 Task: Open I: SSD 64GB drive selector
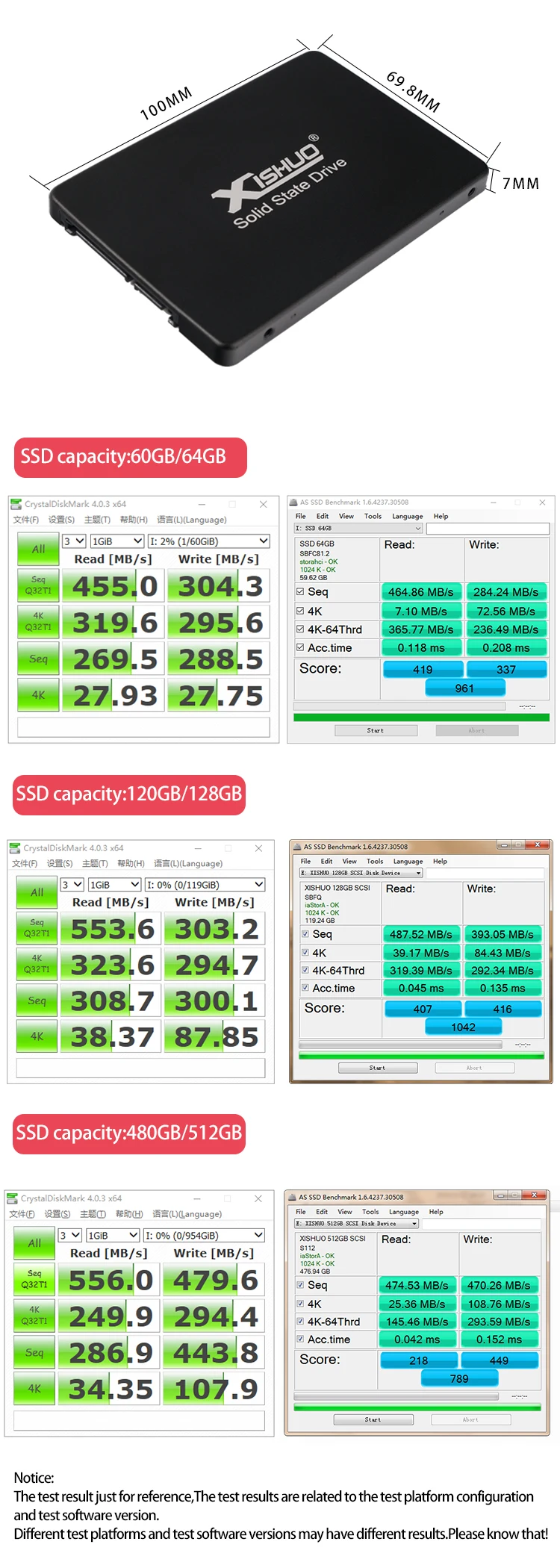tap(358, 528)
